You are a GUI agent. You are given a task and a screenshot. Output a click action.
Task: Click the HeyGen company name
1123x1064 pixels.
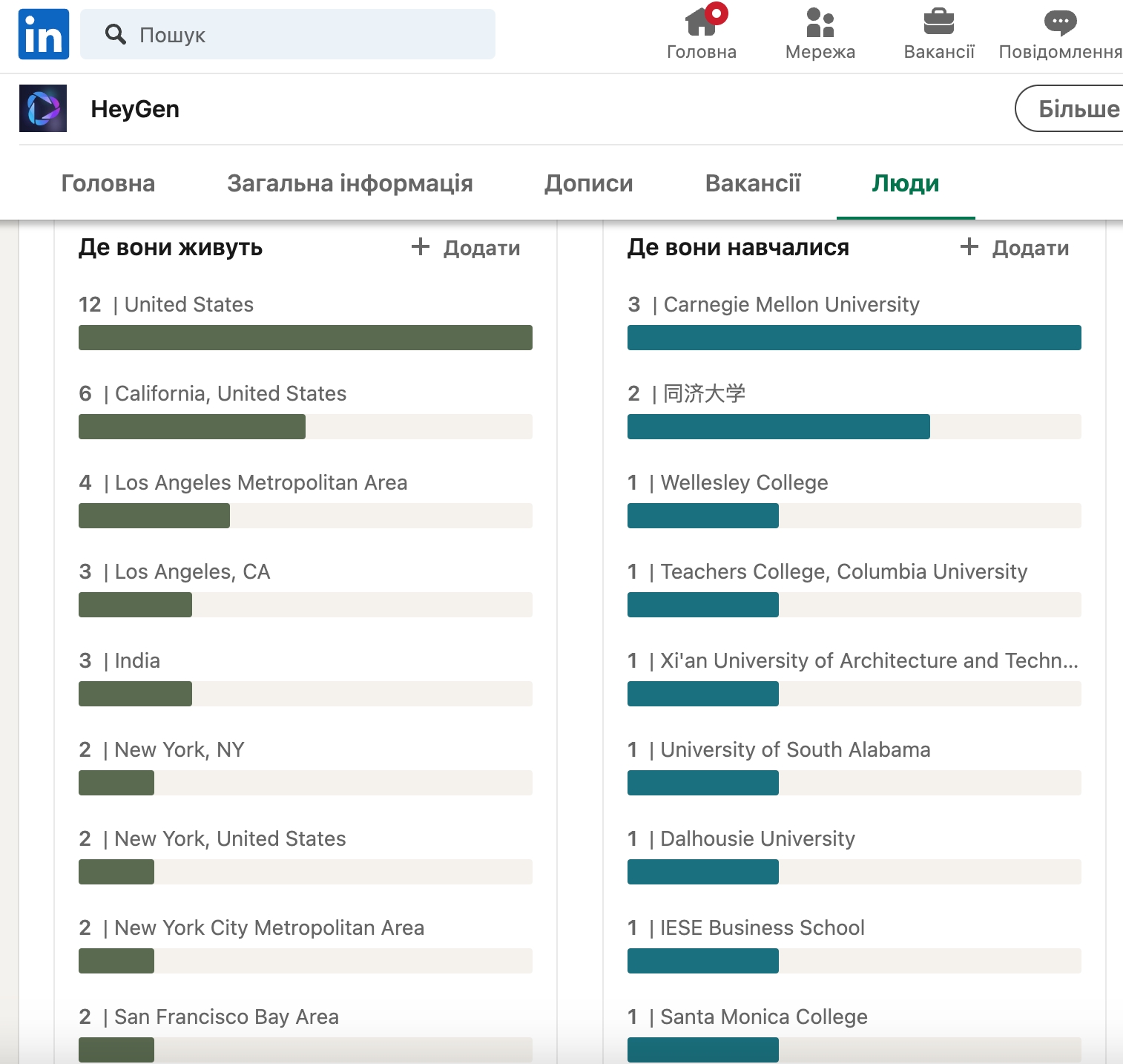135,109
